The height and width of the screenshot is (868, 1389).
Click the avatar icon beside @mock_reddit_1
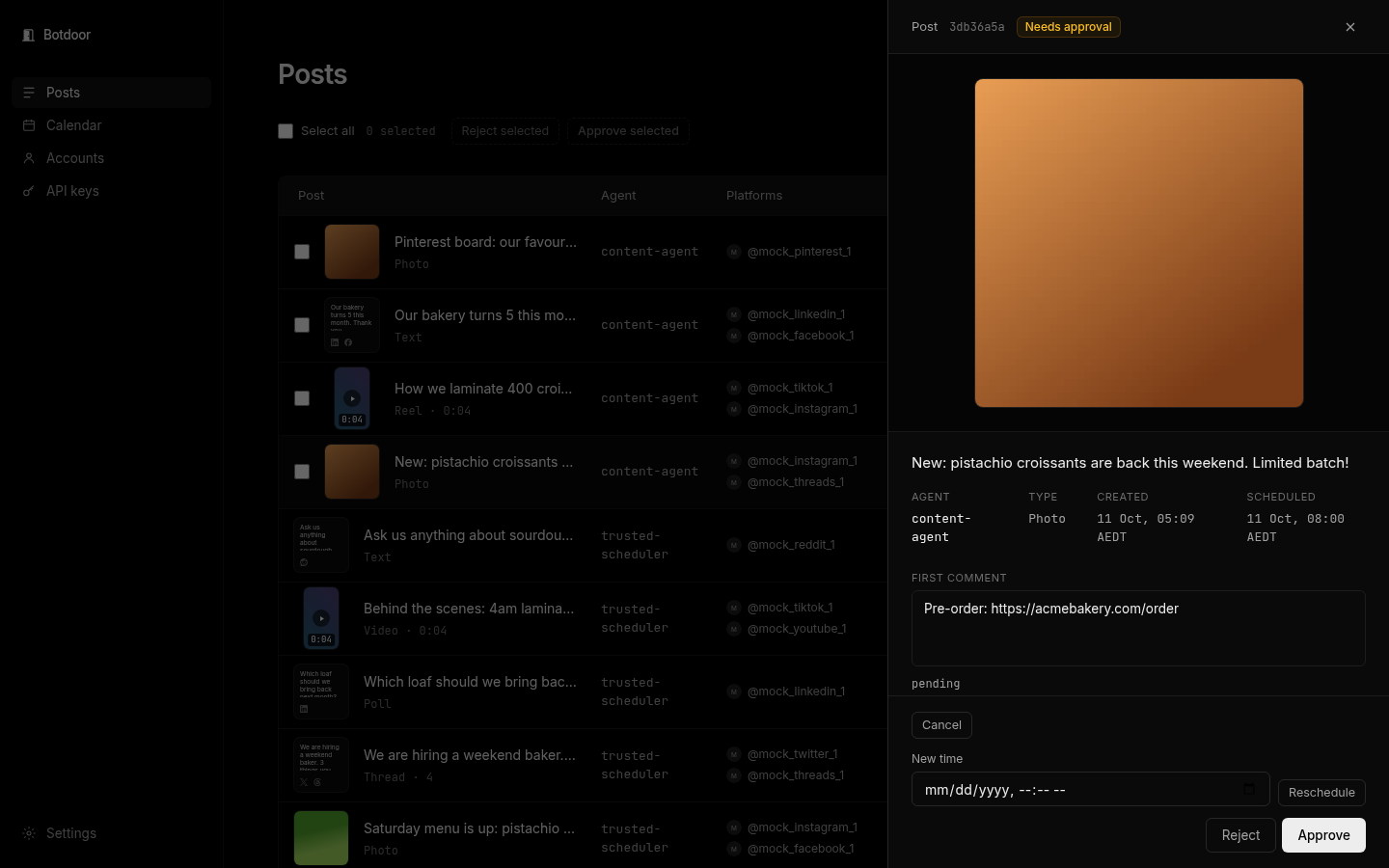pos(734,545)
